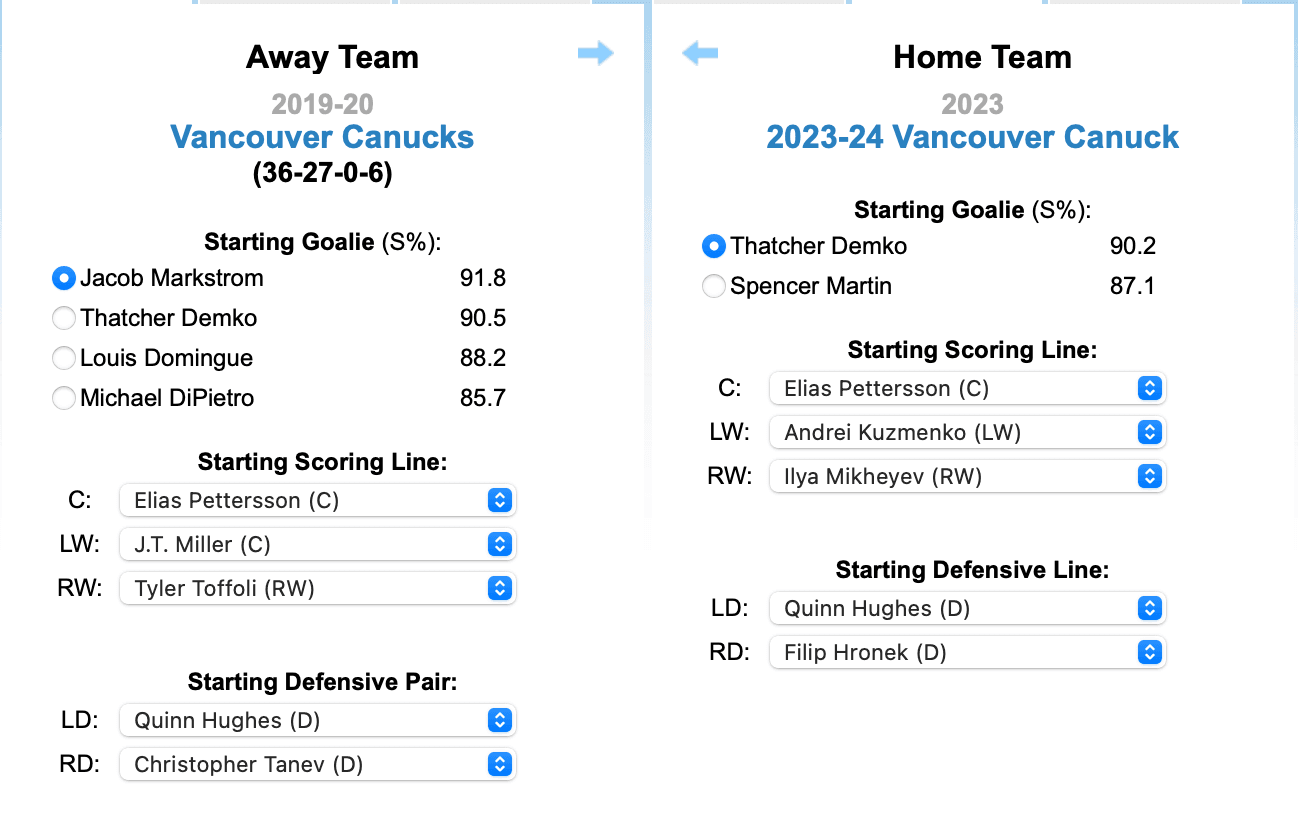Select Michael DiPietro as away starting goalie

click(63, 398)
